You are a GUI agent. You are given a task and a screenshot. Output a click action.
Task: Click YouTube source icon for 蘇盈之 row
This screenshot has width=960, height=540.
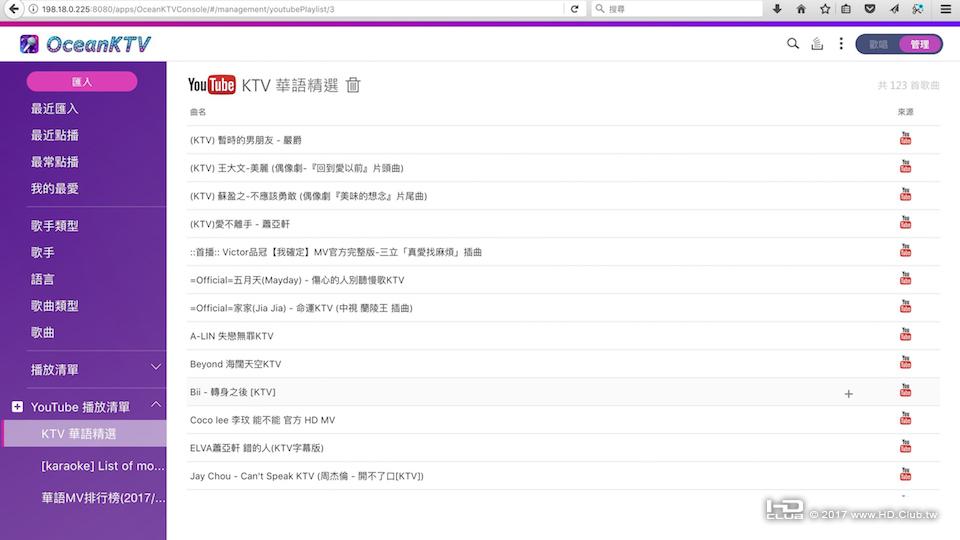(x=906, y=195)
